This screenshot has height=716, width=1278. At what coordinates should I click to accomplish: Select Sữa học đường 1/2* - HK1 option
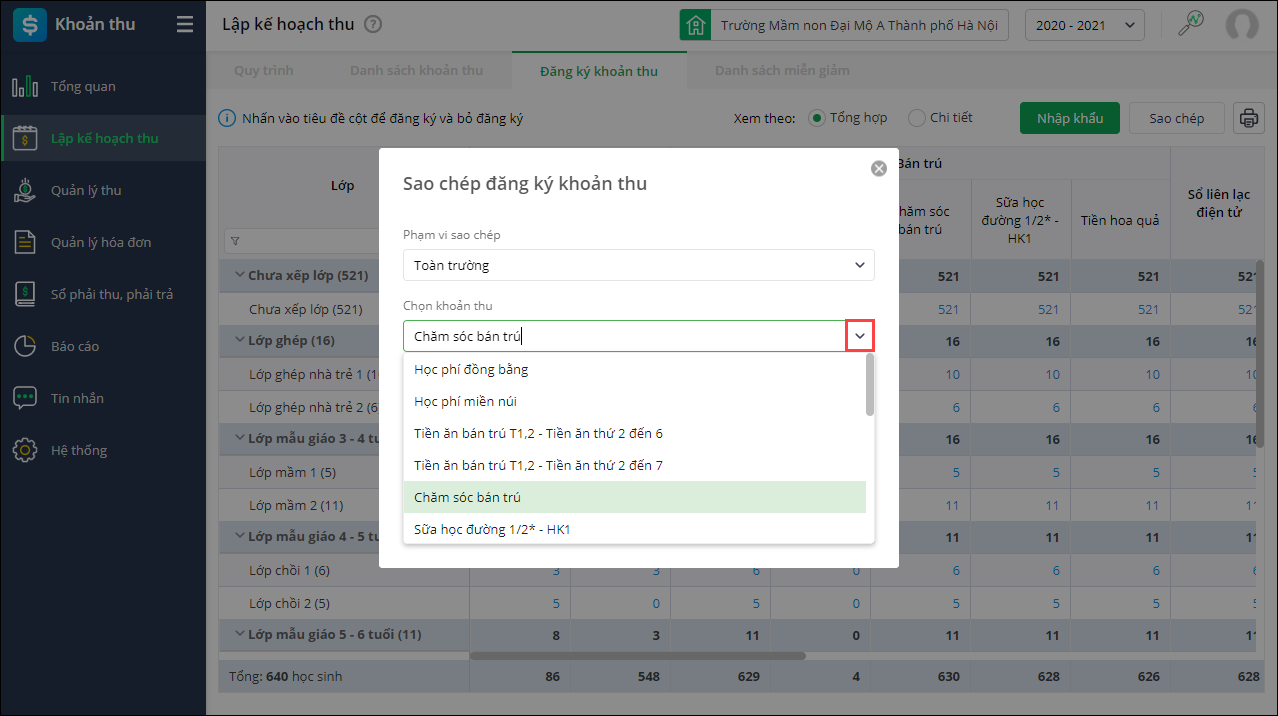pyautogui.click(x=492, y=529)
